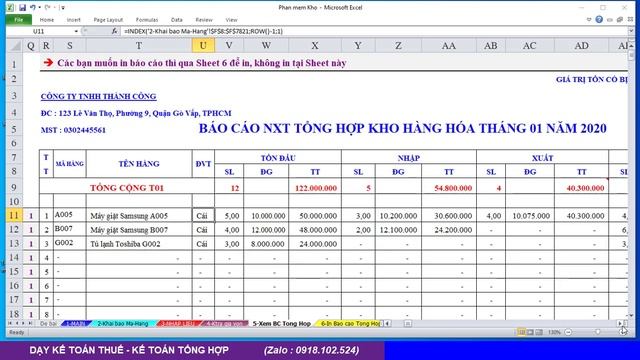Screen dimensions: 640x360
Task: Select column U header
Action: [x=203, y=46]
